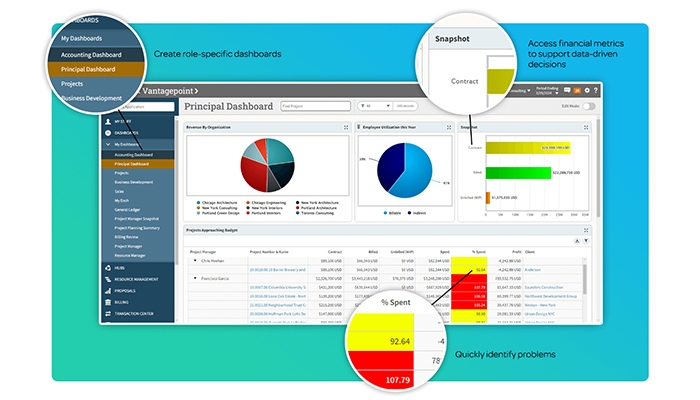Click the Project Number & Name column header

click(269, 252)
